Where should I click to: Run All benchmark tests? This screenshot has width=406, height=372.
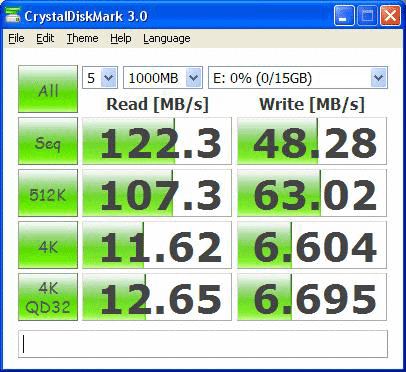click(48, 89)
